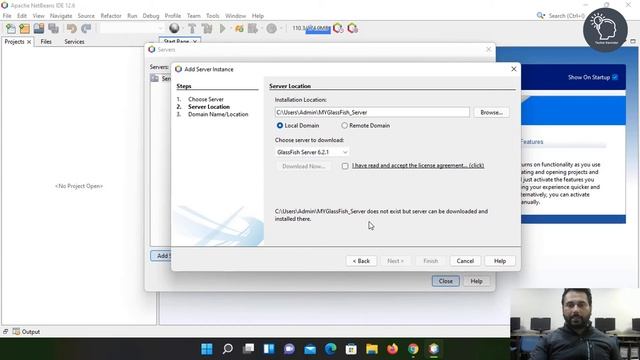Click the green Run Project arrow
The image size is (640, 360).
pyautogui.click(x=223, y=28)
